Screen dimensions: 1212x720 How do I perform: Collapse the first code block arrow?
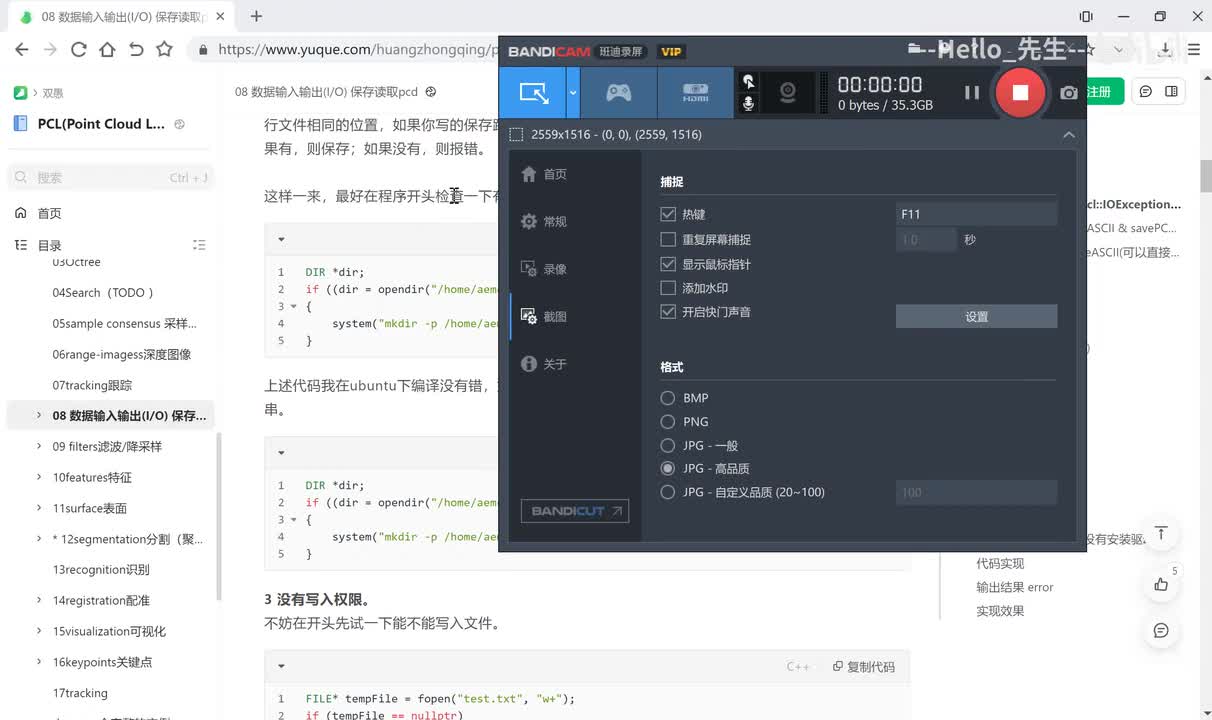tap(281, 239)
